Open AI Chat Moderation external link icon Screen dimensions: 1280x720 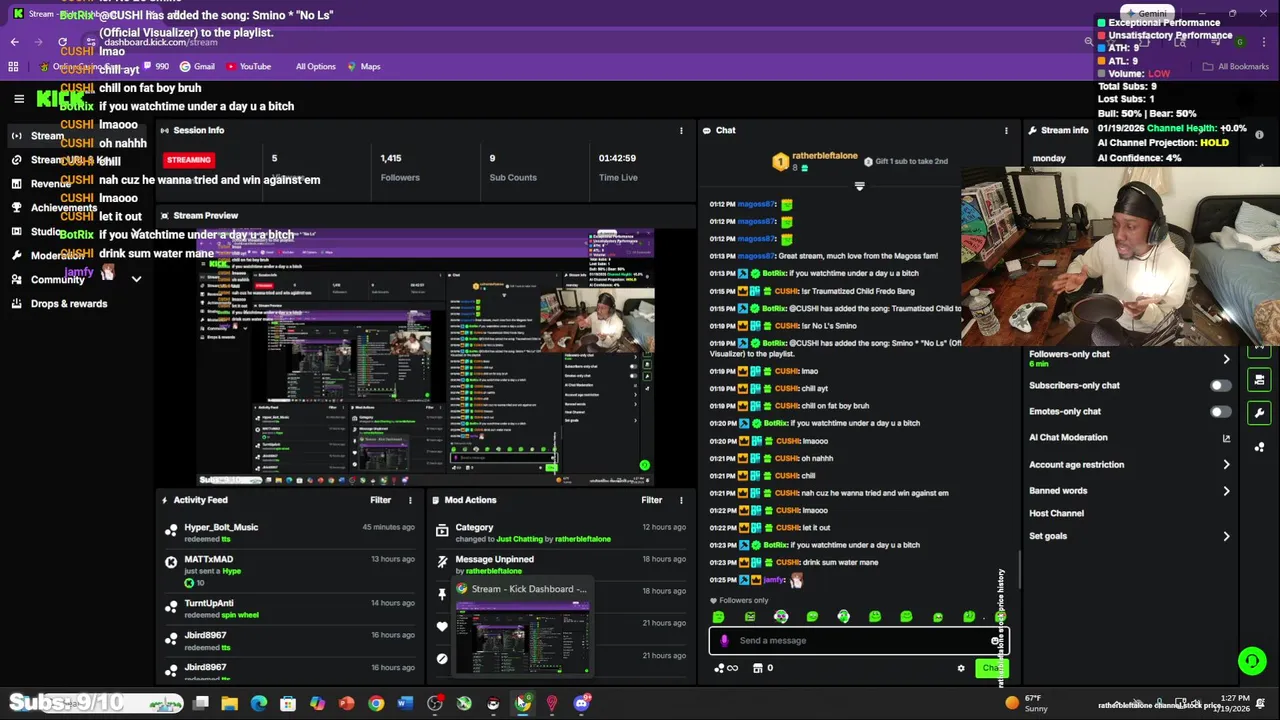[x=1226, y=438]
